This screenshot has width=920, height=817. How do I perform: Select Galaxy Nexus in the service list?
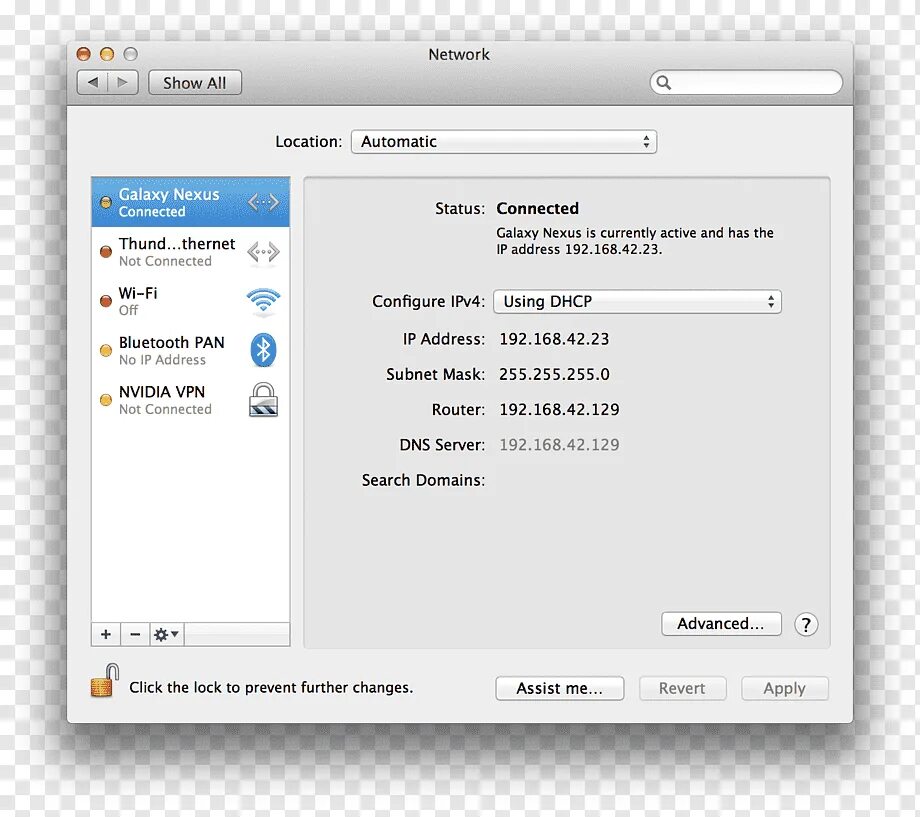point(191,202)
